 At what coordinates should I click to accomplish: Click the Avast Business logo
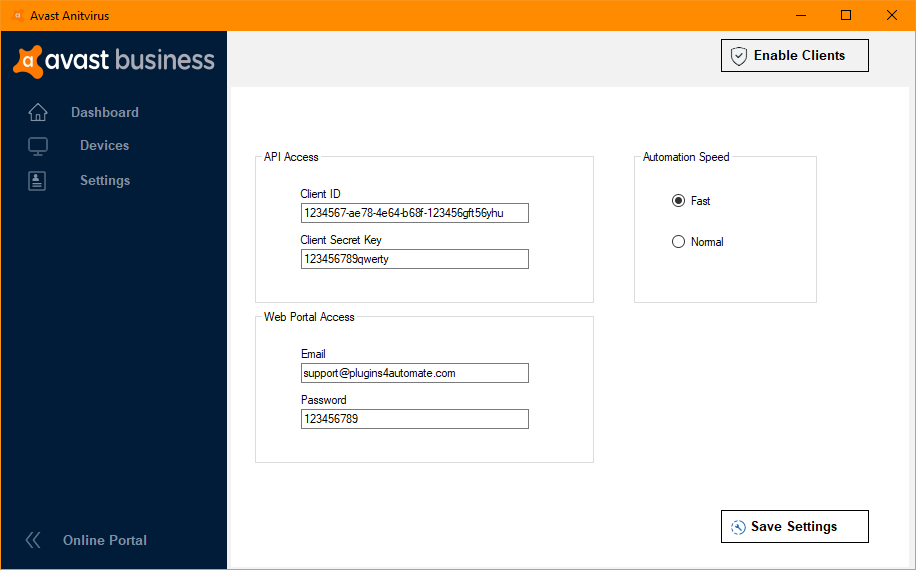coord(114,60)
